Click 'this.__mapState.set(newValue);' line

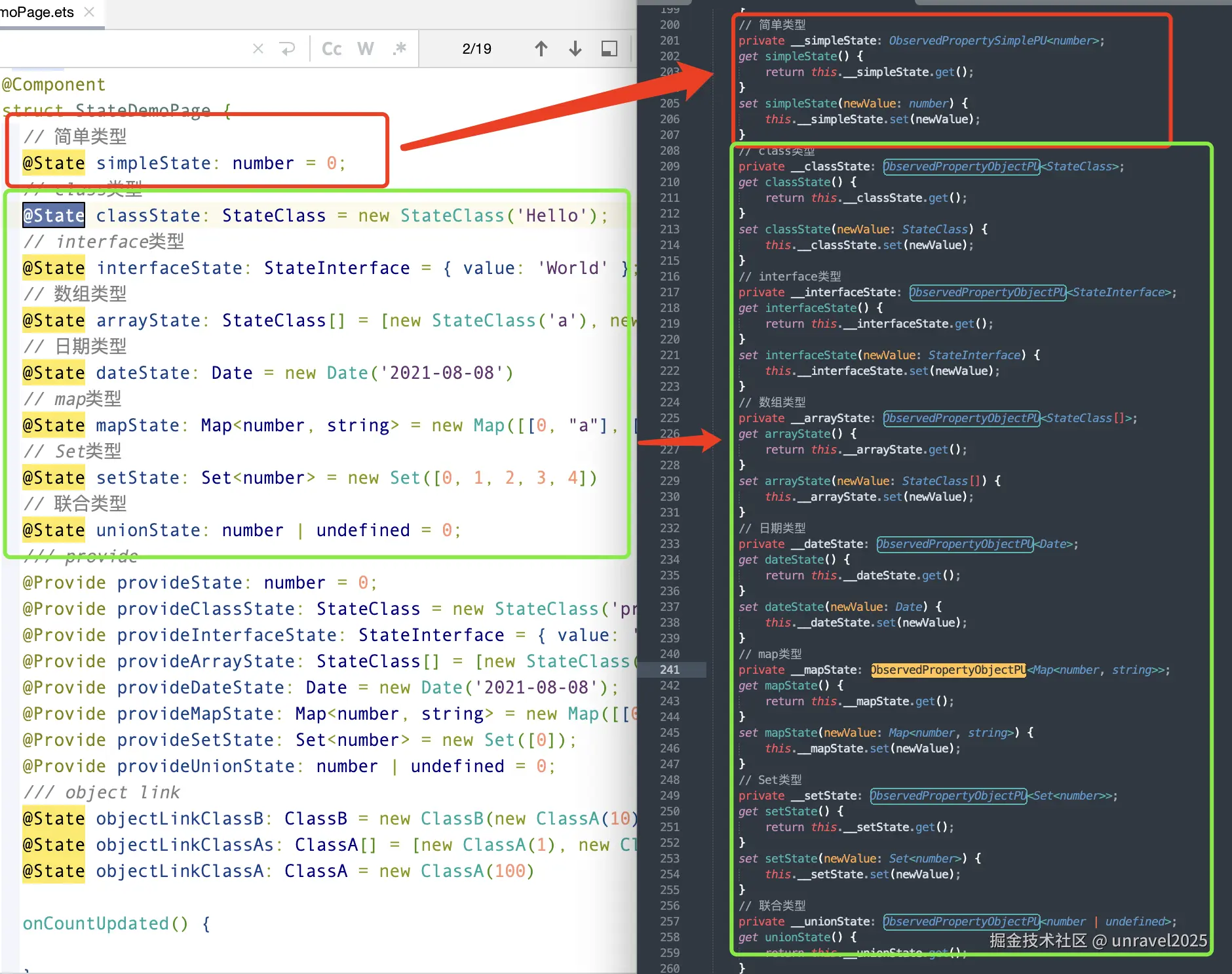coord(863,749)
